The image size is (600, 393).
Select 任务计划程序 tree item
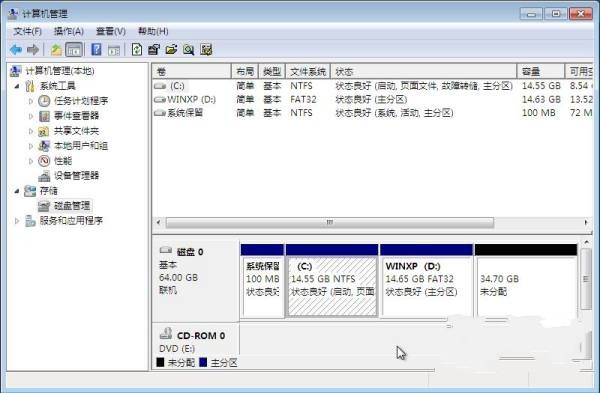(81, 101)
